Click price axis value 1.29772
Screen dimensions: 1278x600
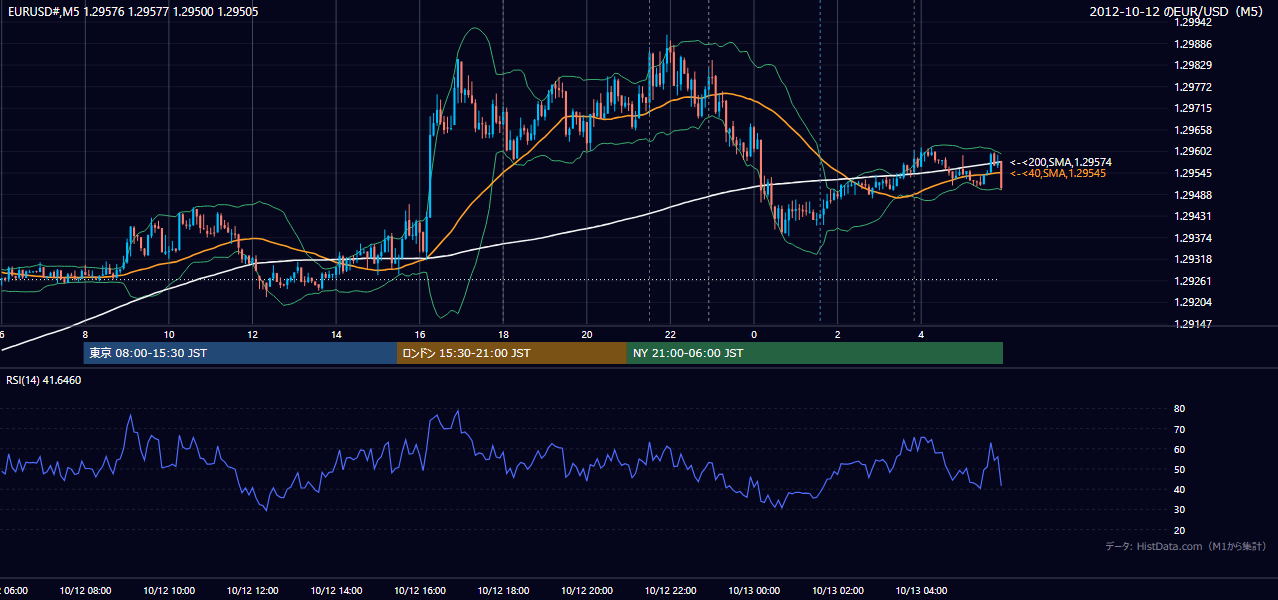tap(1193, 87)
